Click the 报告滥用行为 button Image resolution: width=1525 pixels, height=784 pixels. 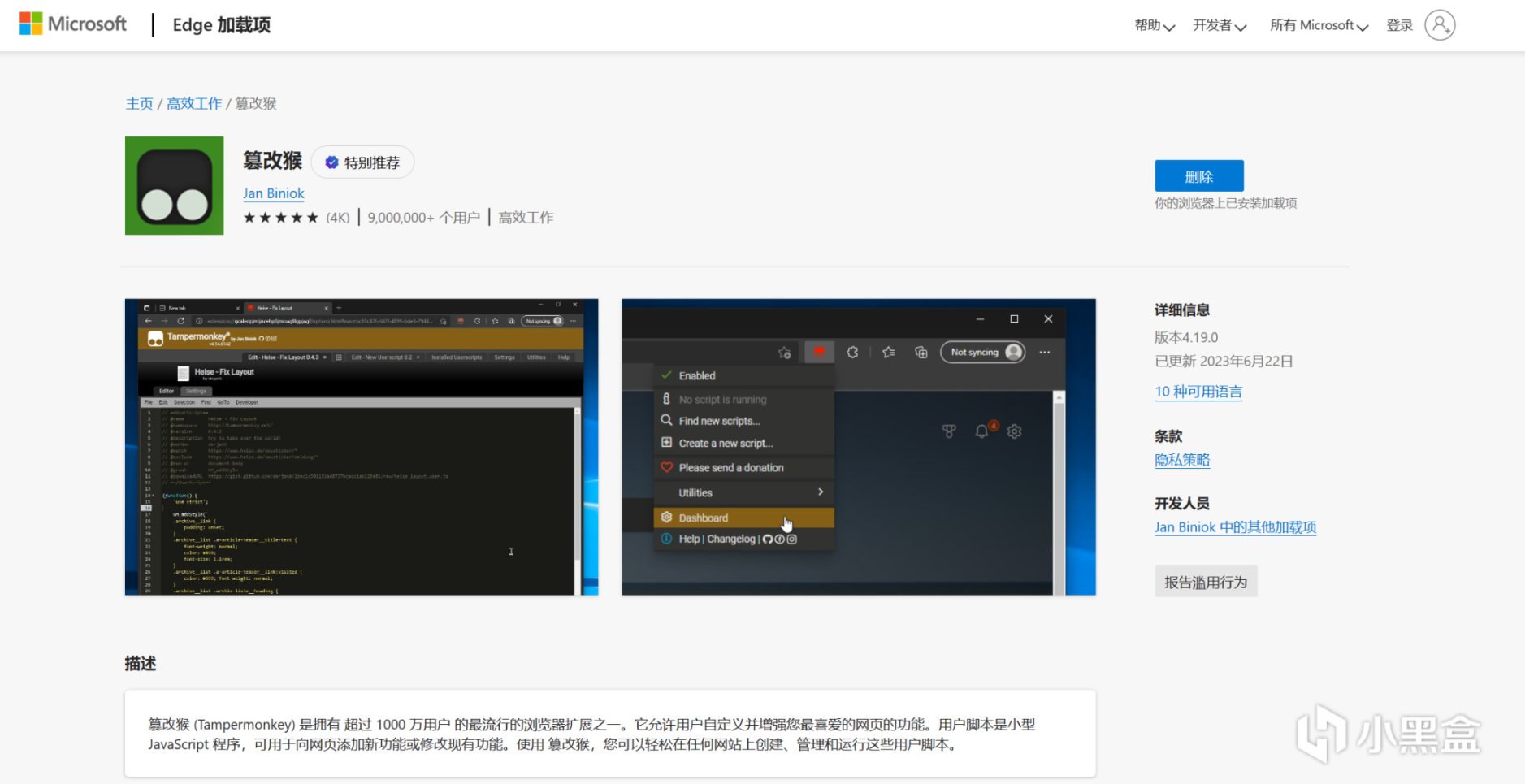pos(1206,582)
